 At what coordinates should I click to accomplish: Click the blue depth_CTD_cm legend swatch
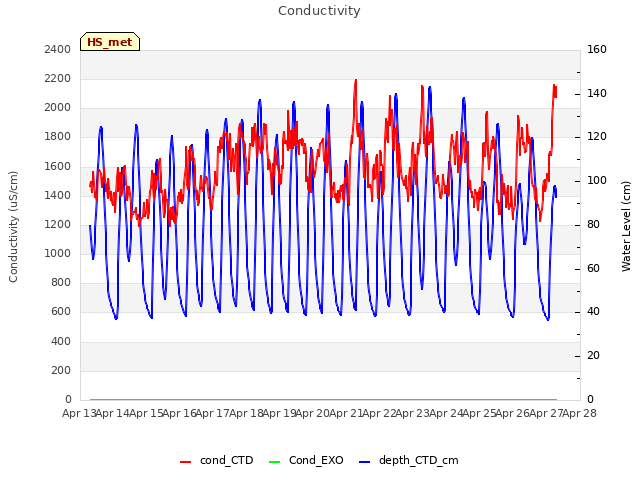tap(364, 462)
